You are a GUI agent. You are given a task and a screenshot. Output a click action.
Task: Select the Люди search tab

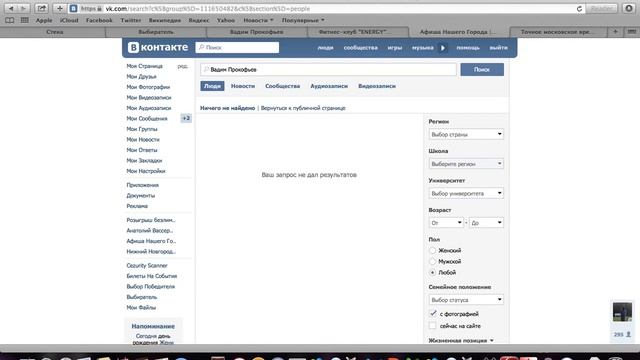tap(212, 86)
